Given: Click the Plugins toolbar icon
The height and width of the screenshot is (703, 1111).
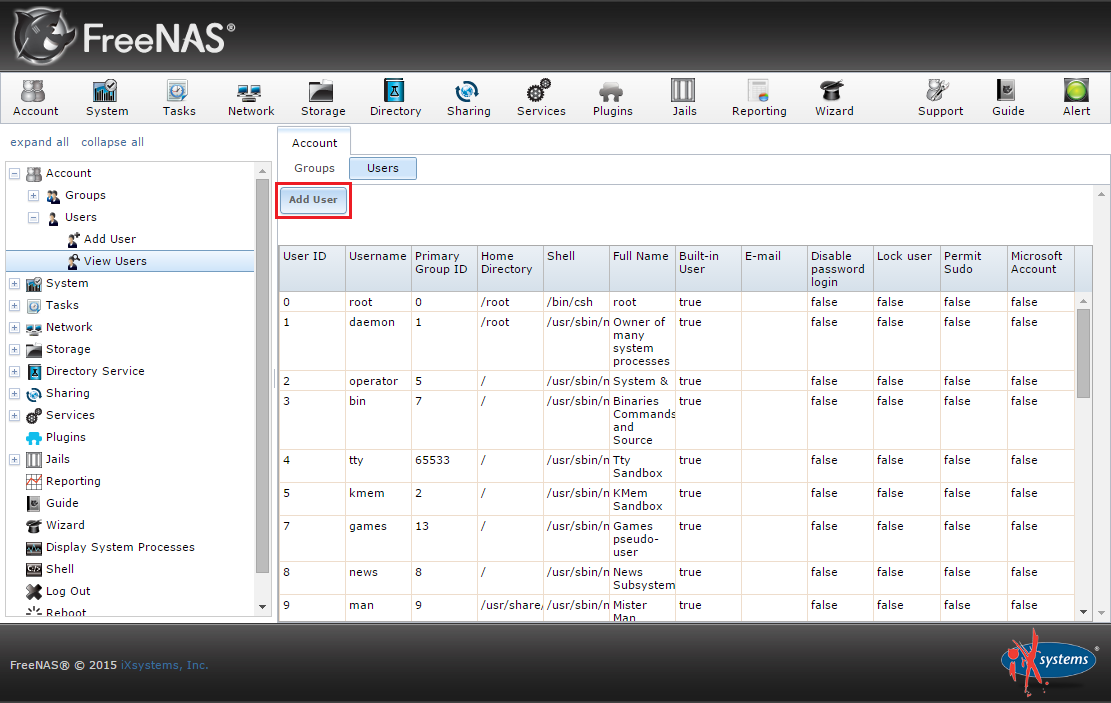Looking at the screenshot, I should [x=612, y=98].
